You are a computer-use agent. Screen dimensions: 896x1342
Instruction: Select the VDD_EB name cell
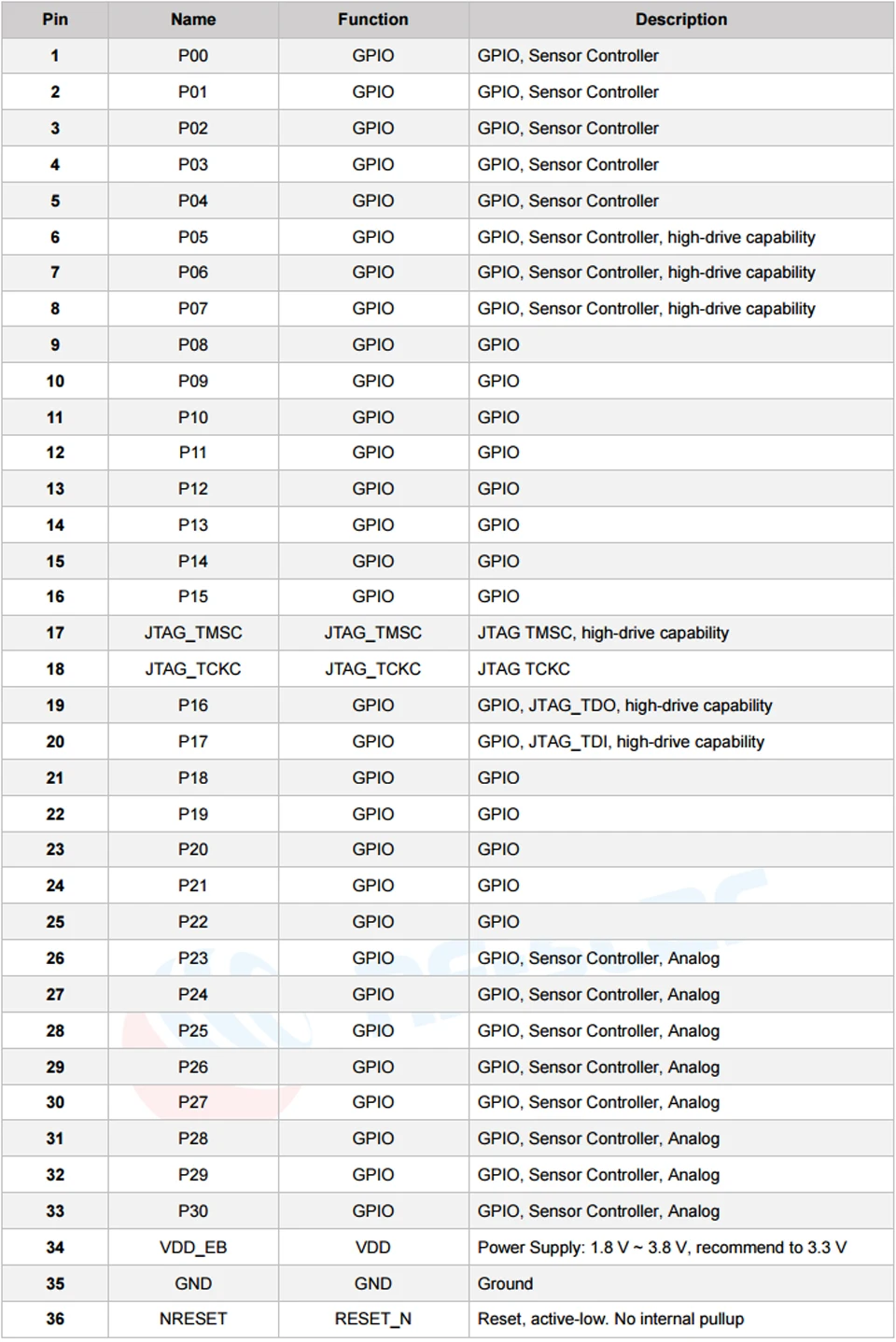[193, 1248]
